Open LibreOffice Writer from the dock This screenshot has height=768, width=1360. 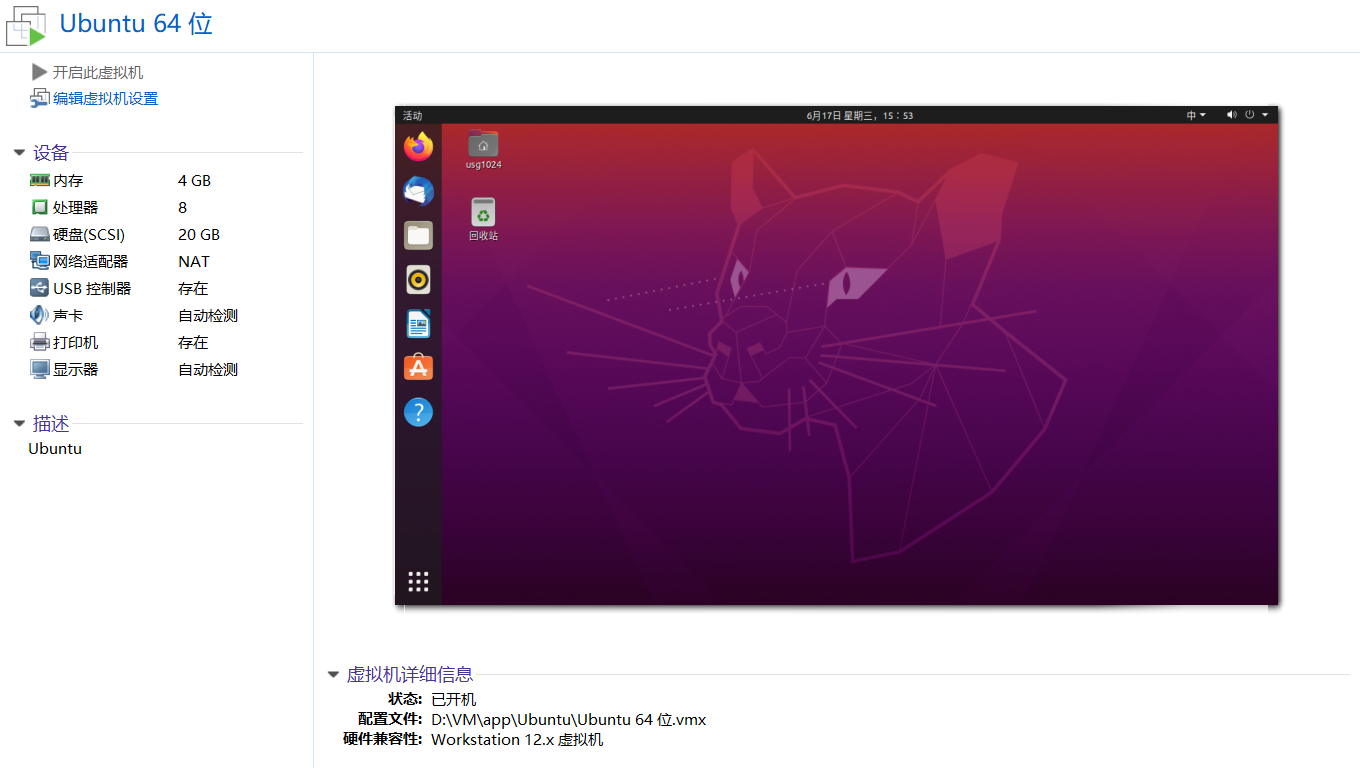[x=418, y=324]
